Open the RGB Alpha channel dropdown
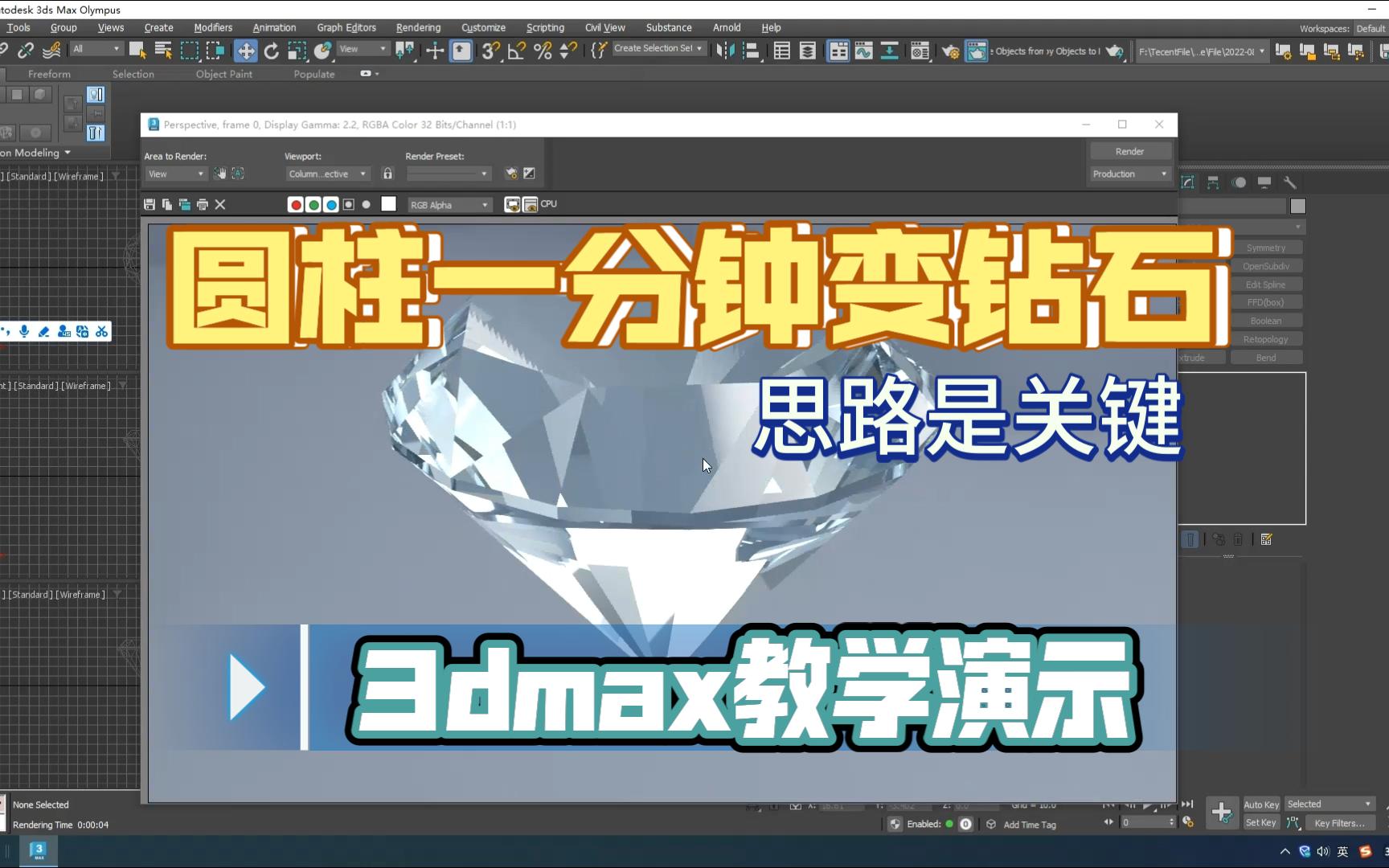The image size is (1389, 868). click(x=449, y=205)
